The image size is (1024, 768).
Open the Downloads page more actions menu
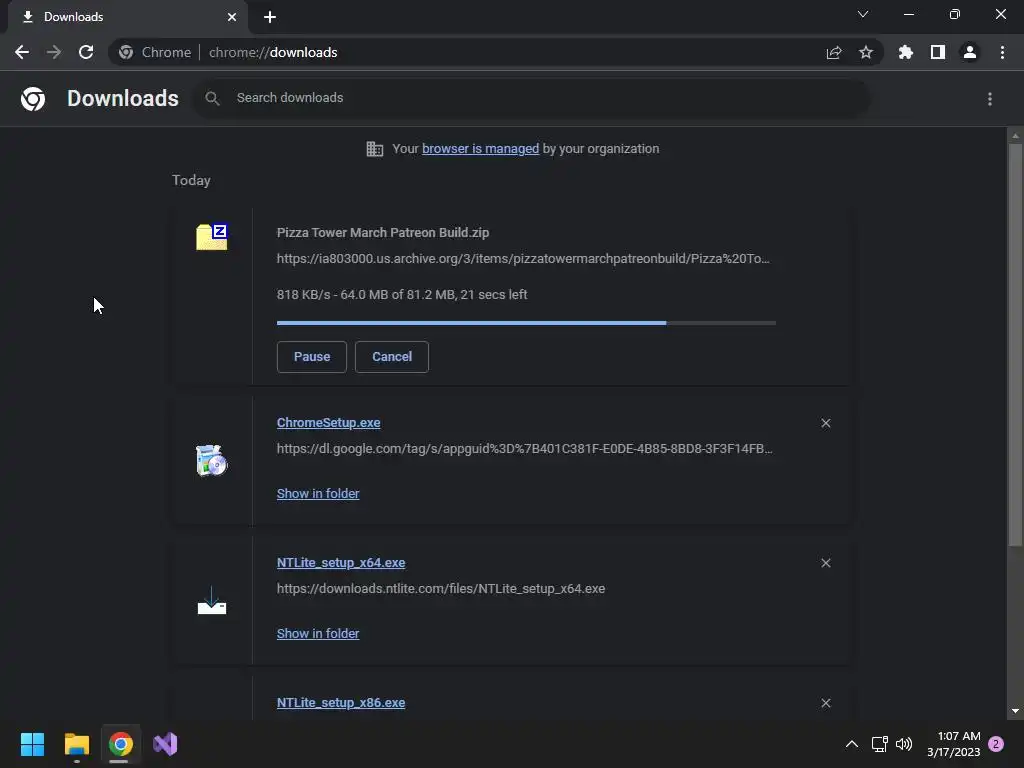point(990,99)
